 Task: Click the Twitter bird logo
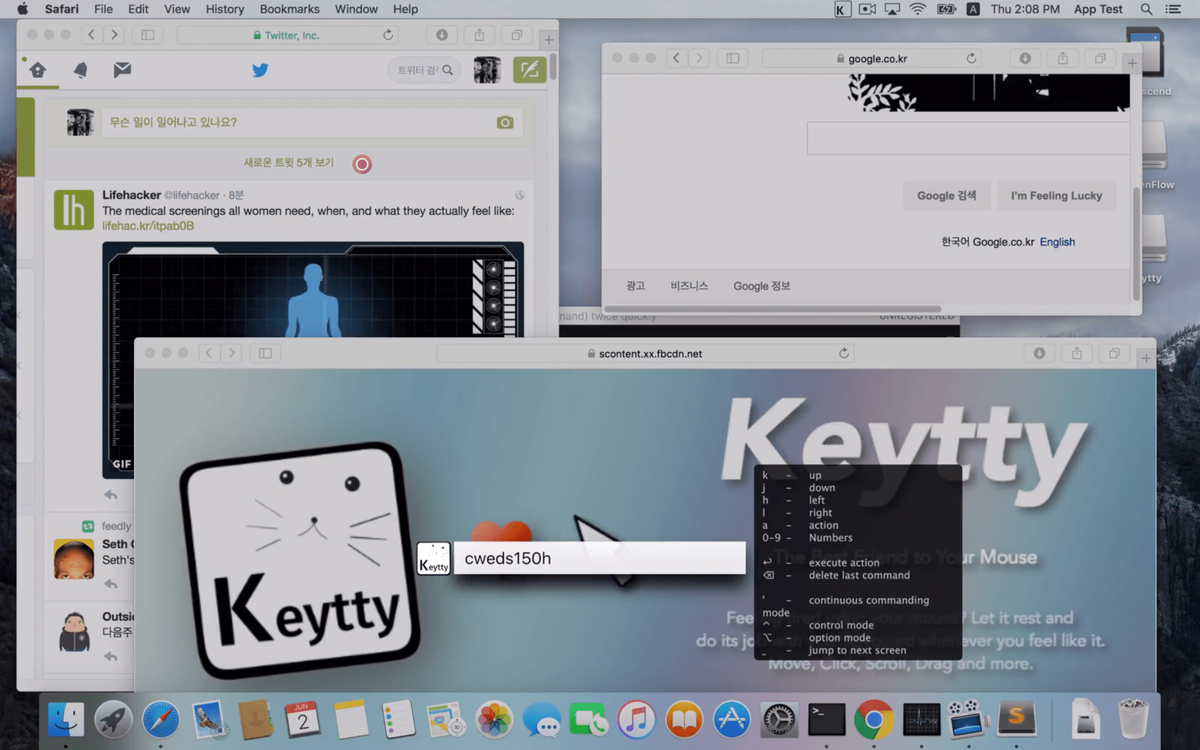click(260, 70)
